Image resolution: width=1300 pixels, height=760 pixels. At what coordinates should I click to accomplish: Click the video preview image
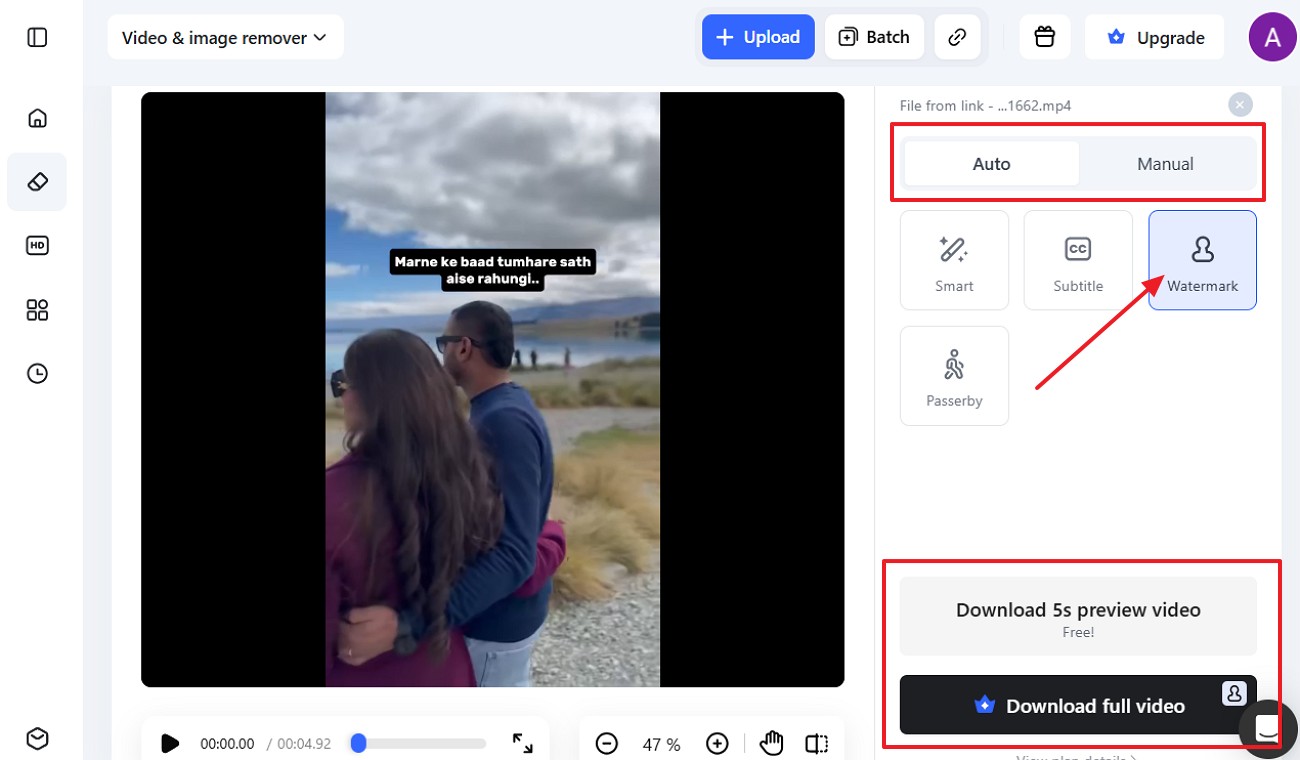click(492, 389)
